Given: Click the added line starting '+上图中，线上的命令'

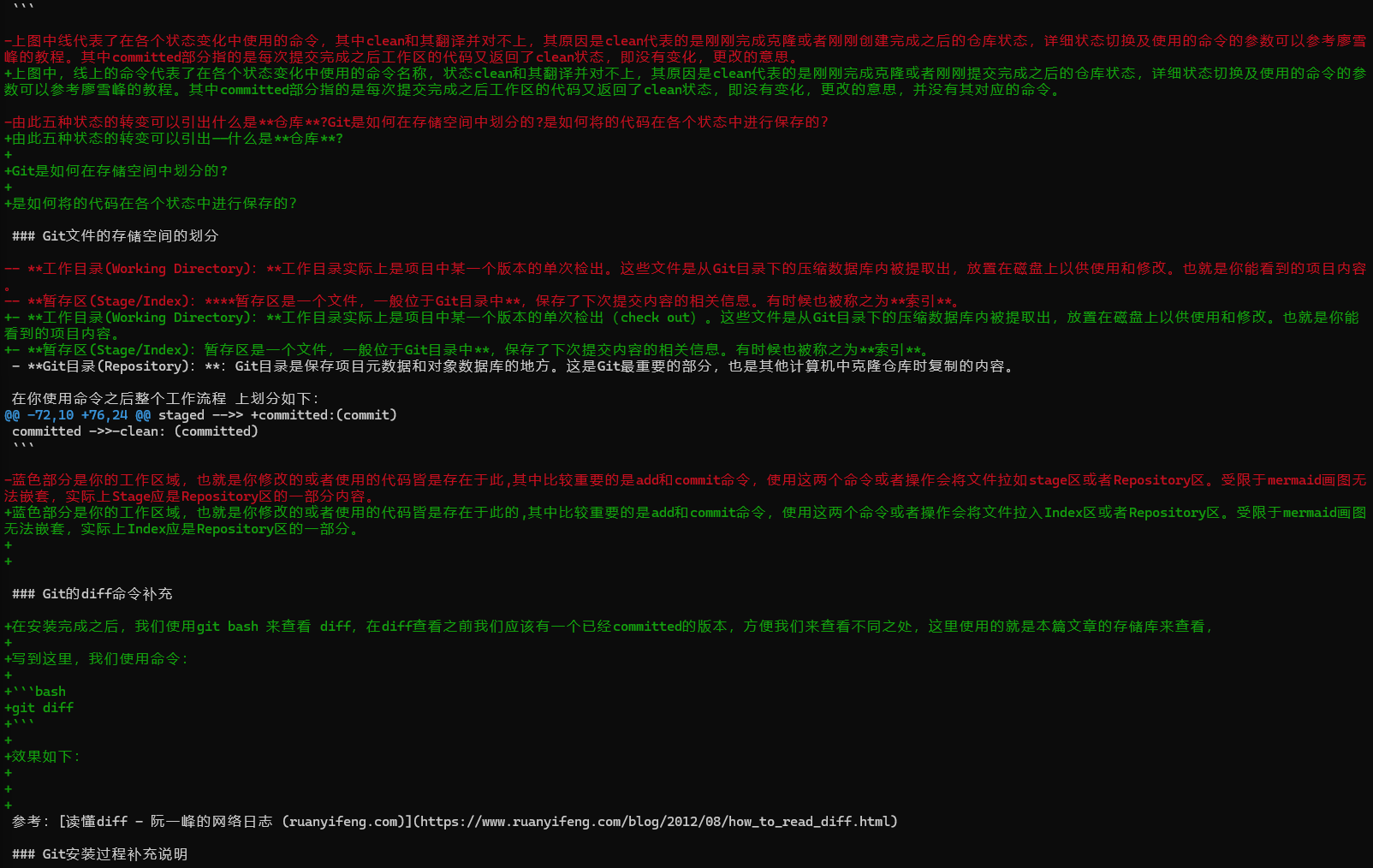Looking at the screenshot, I should (x=686, y=80).
